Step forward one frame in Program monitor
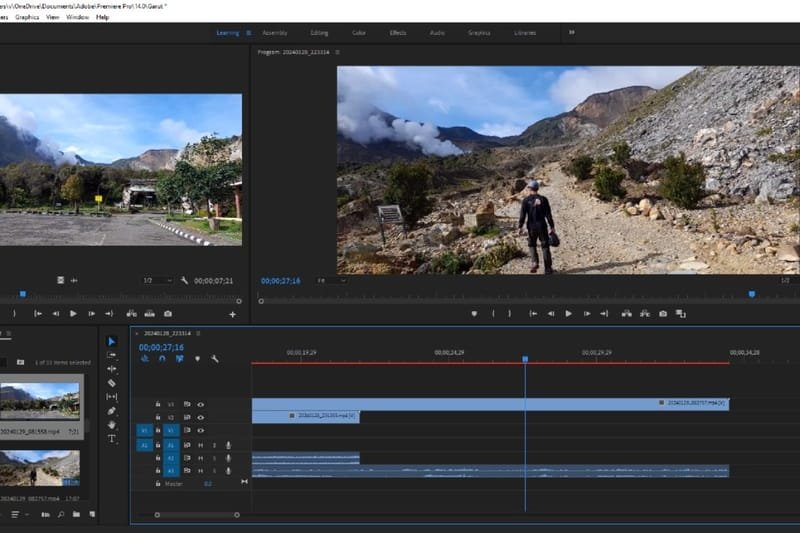The image size is (800, 533). click(587, 314)
